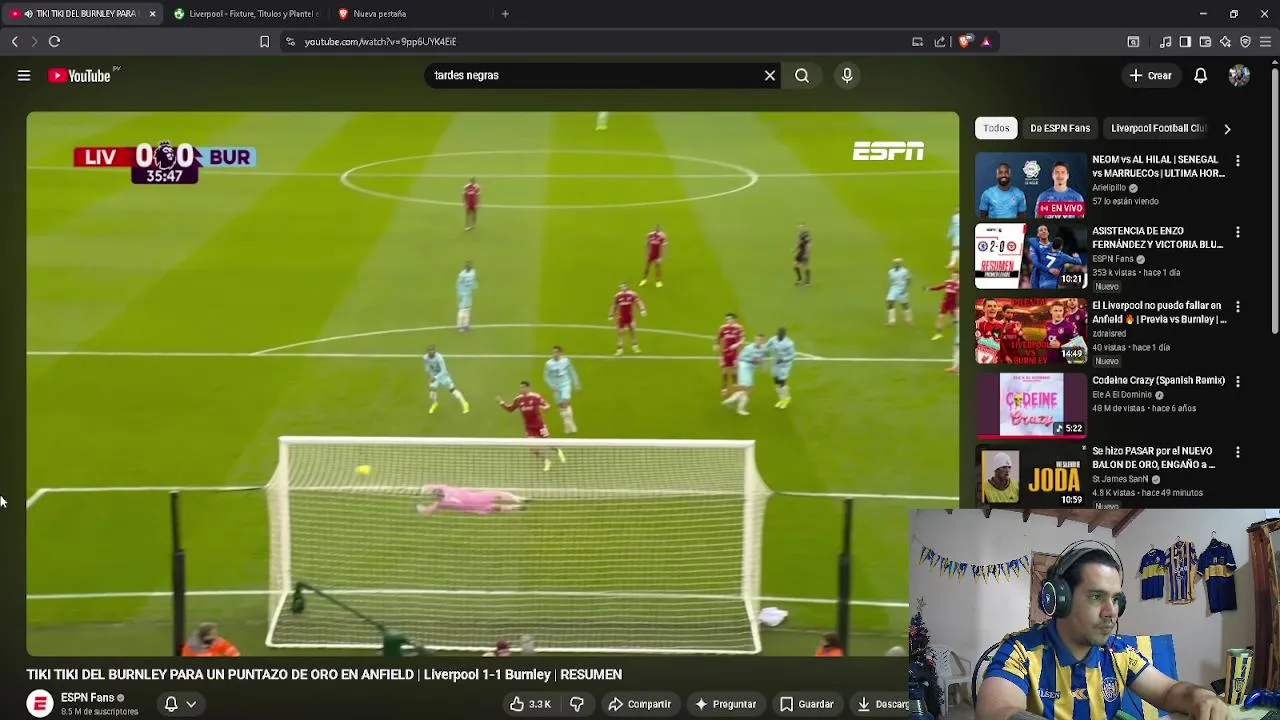Show more filter chips with arrow
Screen dimensions: 1280x720
click(x=1227, y=128)
